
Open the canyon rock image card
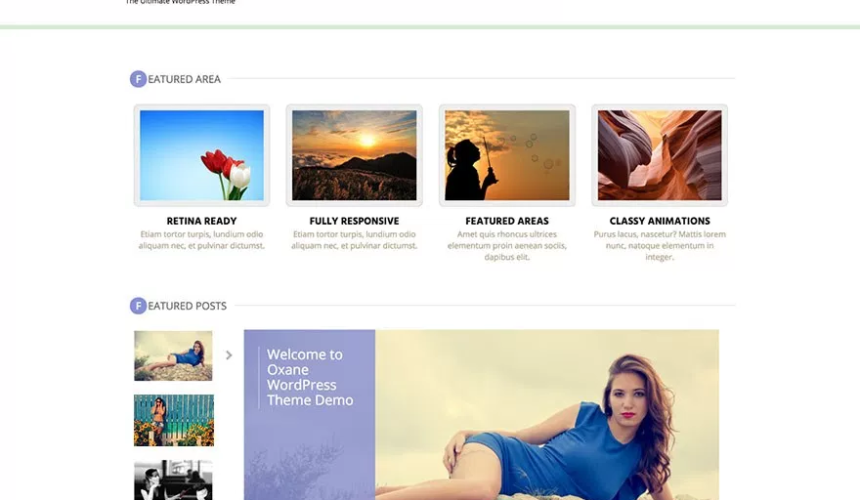pyautogui.click(x=660, y=155)
